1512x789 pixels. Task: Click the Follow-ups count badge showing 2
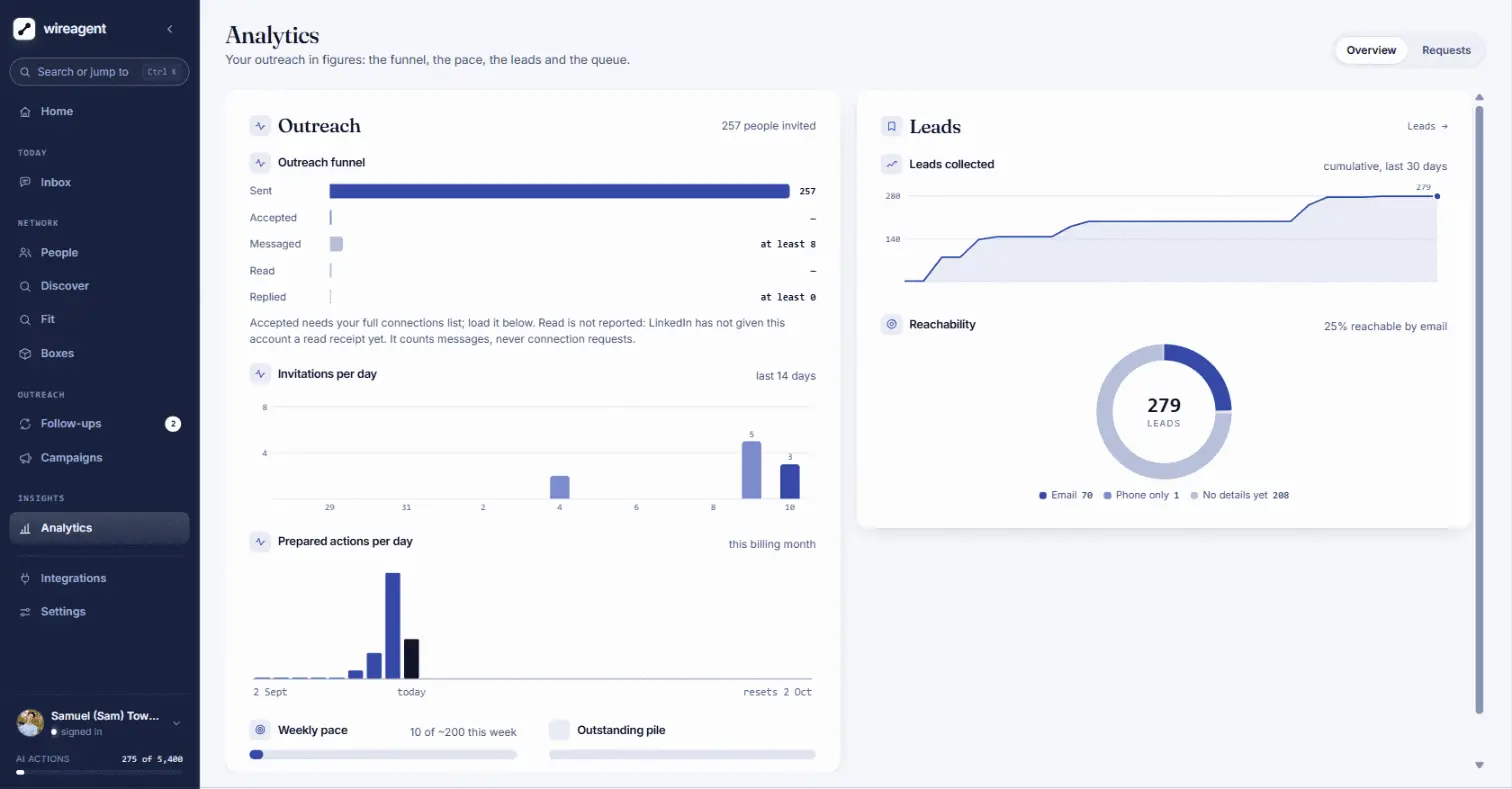pyautogui.click(x=173, y=424)
